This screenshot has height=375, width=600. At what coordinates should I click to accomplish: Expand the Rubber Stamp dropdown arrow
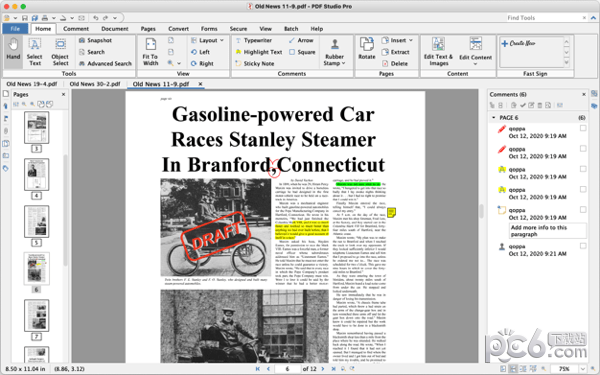(x=344, y=63)
